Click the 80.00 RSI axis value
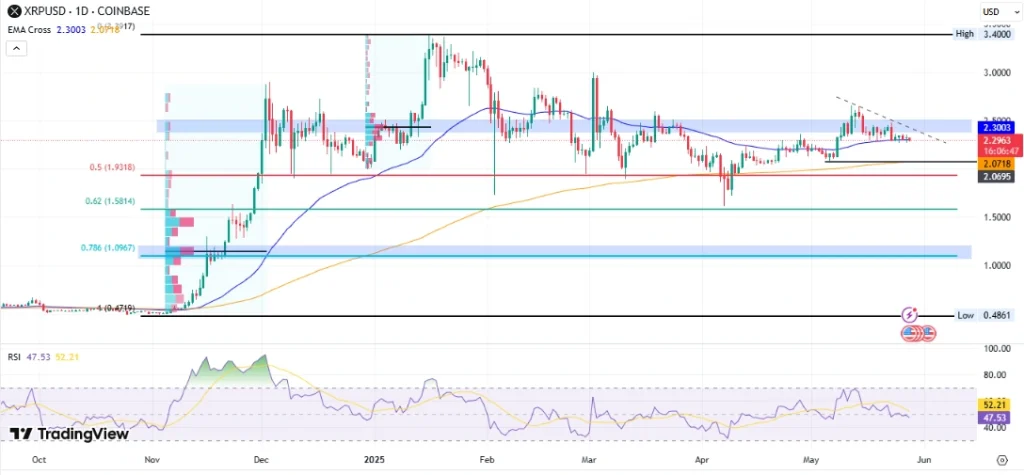The height and width of the screenshot is (475, 1024). pyautogui.click(x=995, y=375)
